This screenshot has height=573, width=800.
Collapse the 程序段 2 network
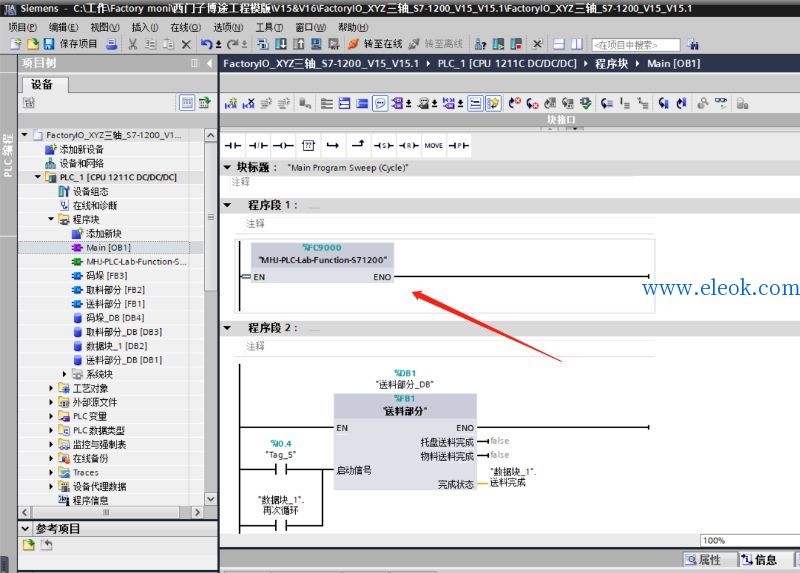click(x=228, y=328)
